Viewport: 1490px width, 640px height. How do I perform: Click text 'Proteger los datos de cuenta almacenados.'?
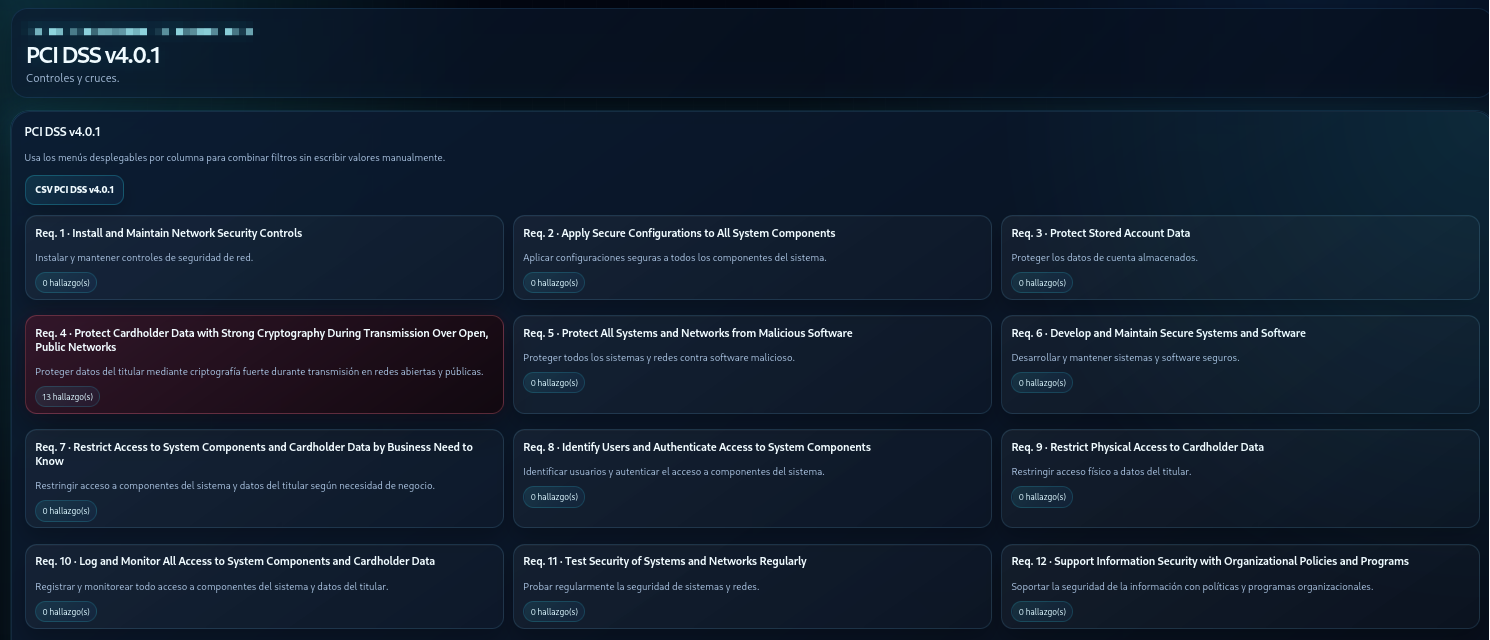click(1104, 258)
